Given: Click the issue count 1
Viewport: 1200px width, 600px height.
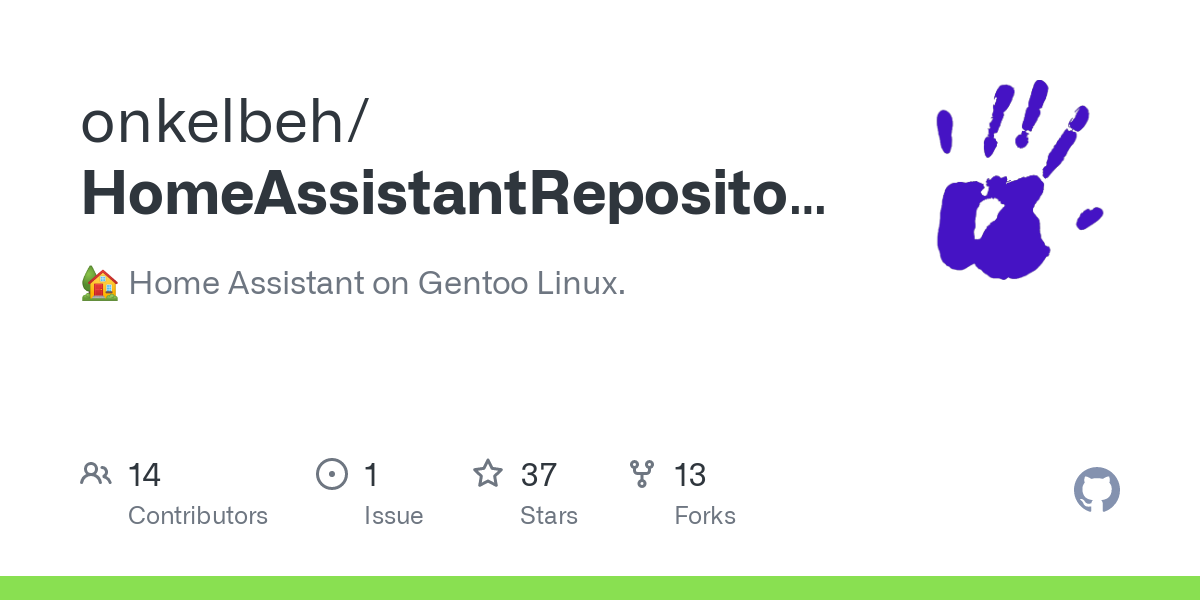Looking at the screenshot, I should click(x=371, y=474).
